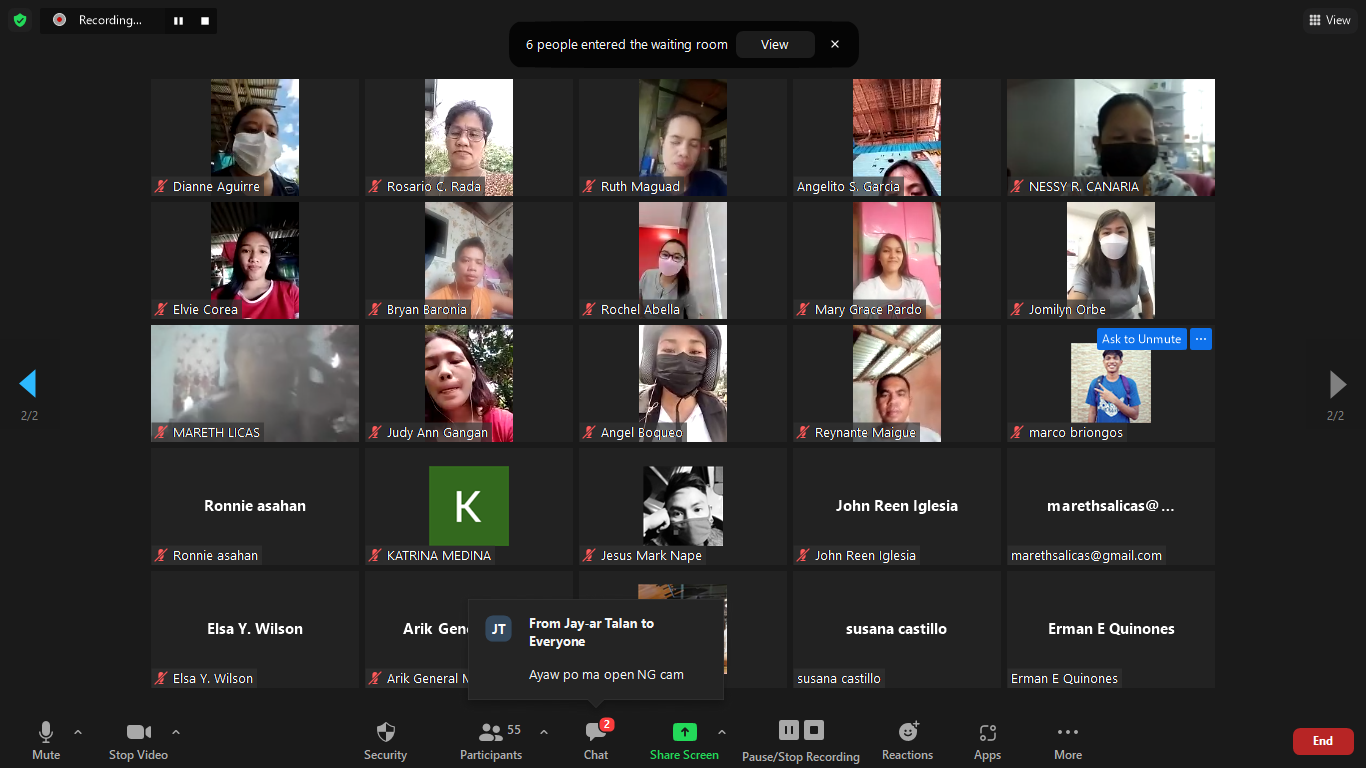
Task: Click Ask to Unmute for marco briongos
Action: pos(1141,339)
